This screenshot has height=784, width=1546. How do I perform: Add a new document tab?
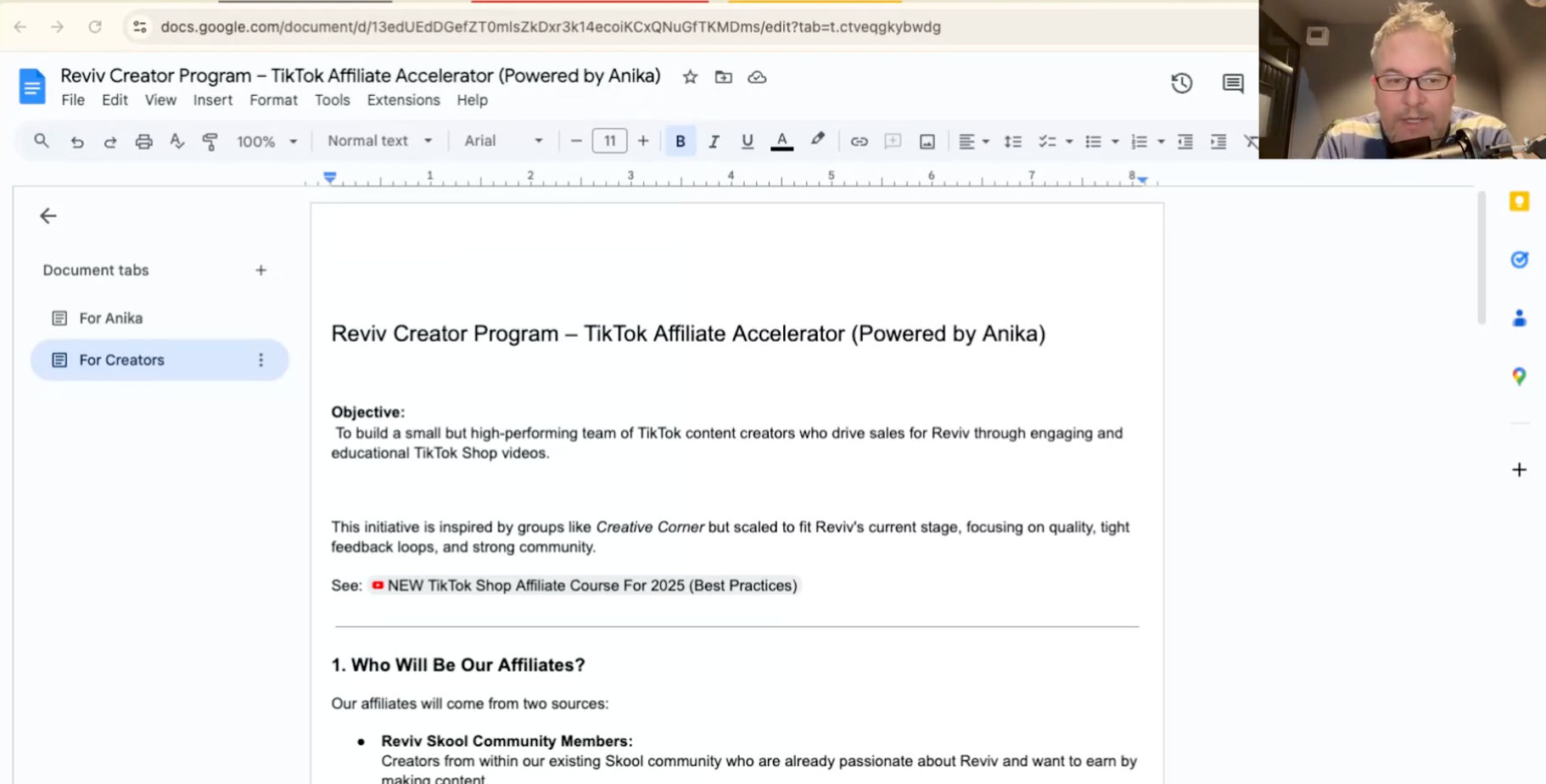pos(260,271)
